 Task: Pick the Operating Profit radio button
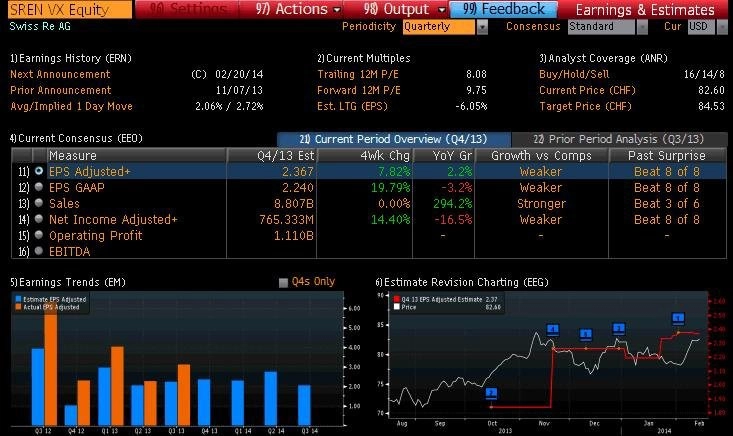[x=39, y=235]
